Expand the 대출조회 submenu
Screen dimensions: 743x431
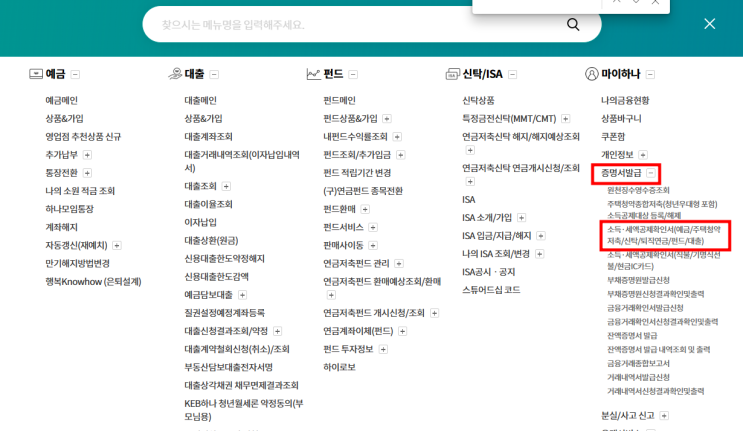226,186
